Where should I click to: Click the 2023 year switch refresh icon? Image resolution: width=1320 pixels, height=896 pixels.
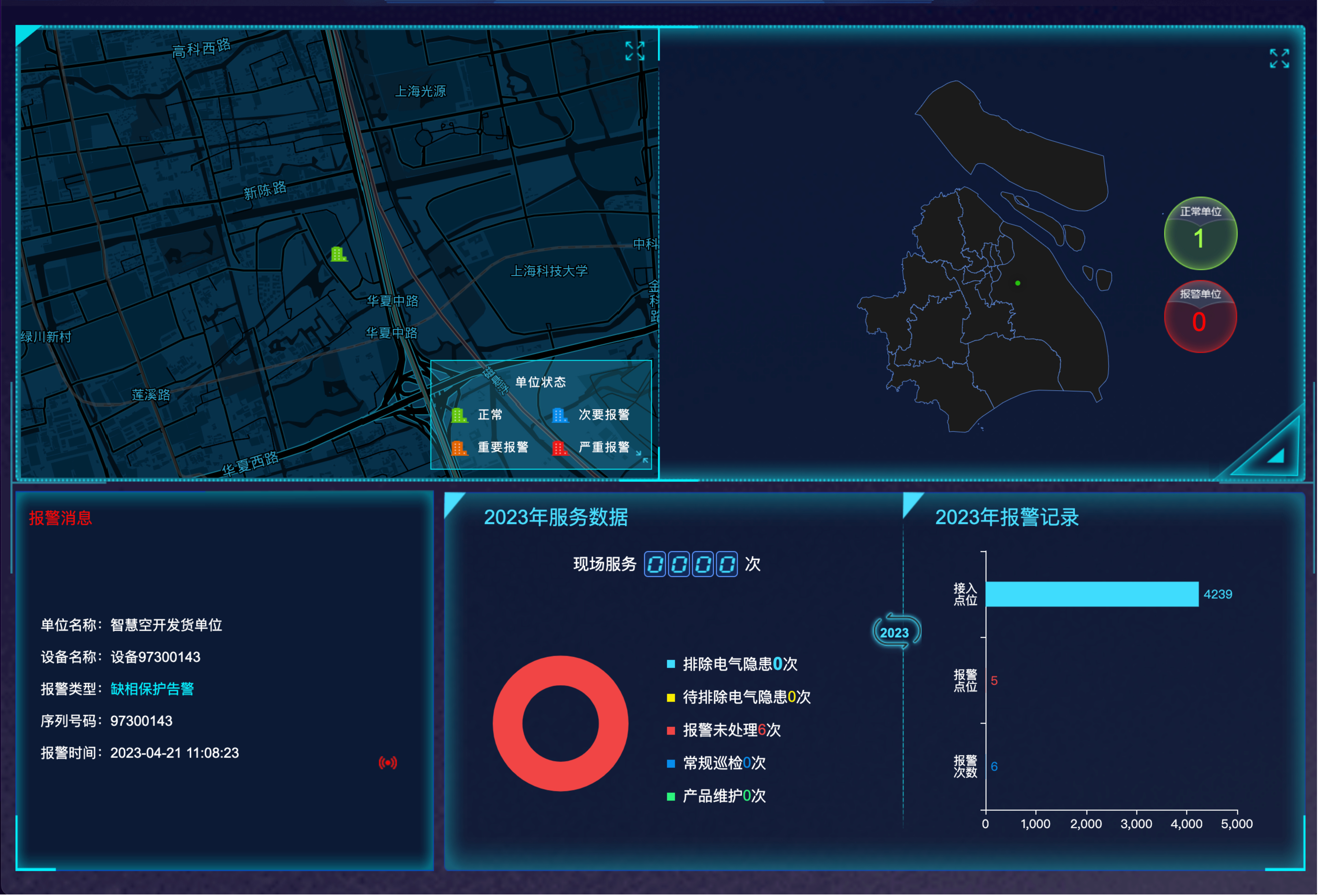click(x=896, y=632)
